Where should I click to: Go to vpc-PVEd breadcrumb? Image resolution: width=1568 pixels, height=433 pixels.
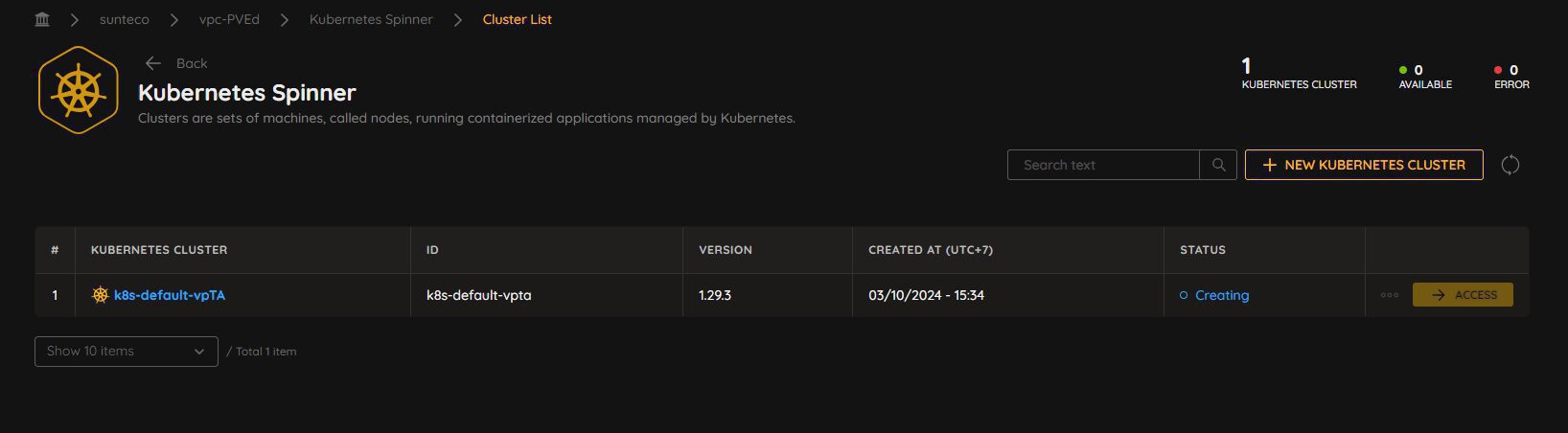tap(229, 19)
